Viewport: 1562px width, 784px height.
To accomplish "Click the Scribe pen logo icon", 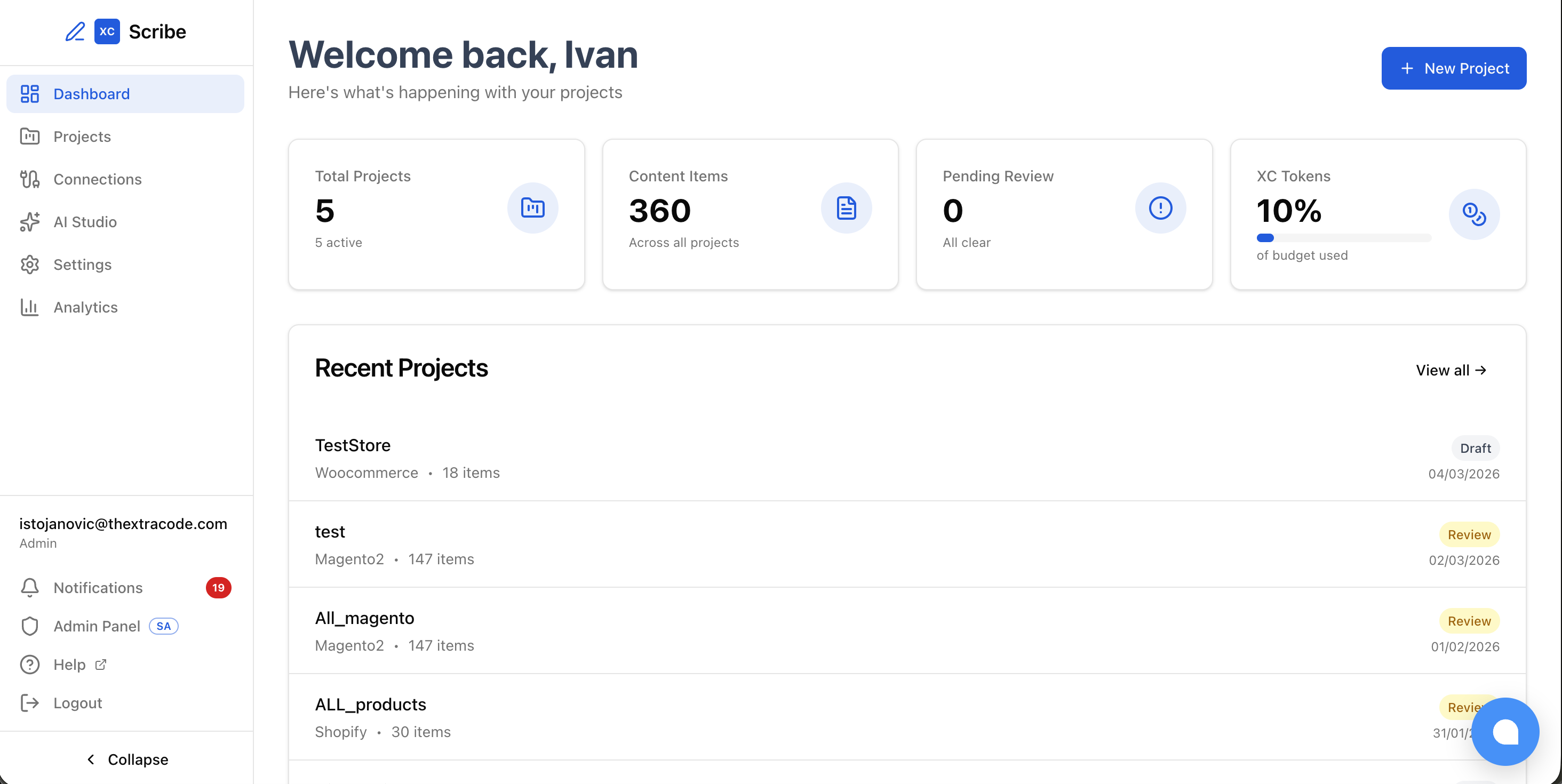I will (75, 31).
